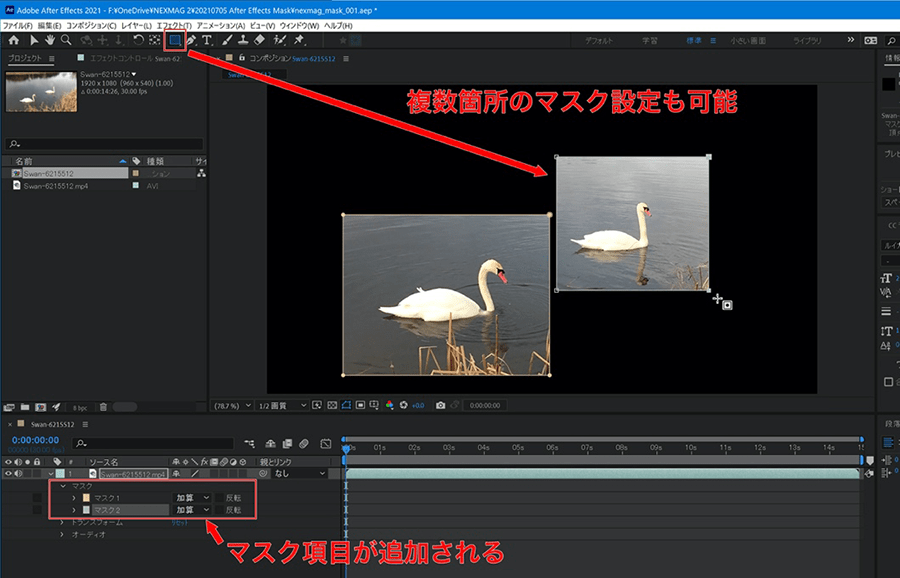Take a snapshot of the composition view
Screen dimensions: 900x578
[x=440, y=405]
